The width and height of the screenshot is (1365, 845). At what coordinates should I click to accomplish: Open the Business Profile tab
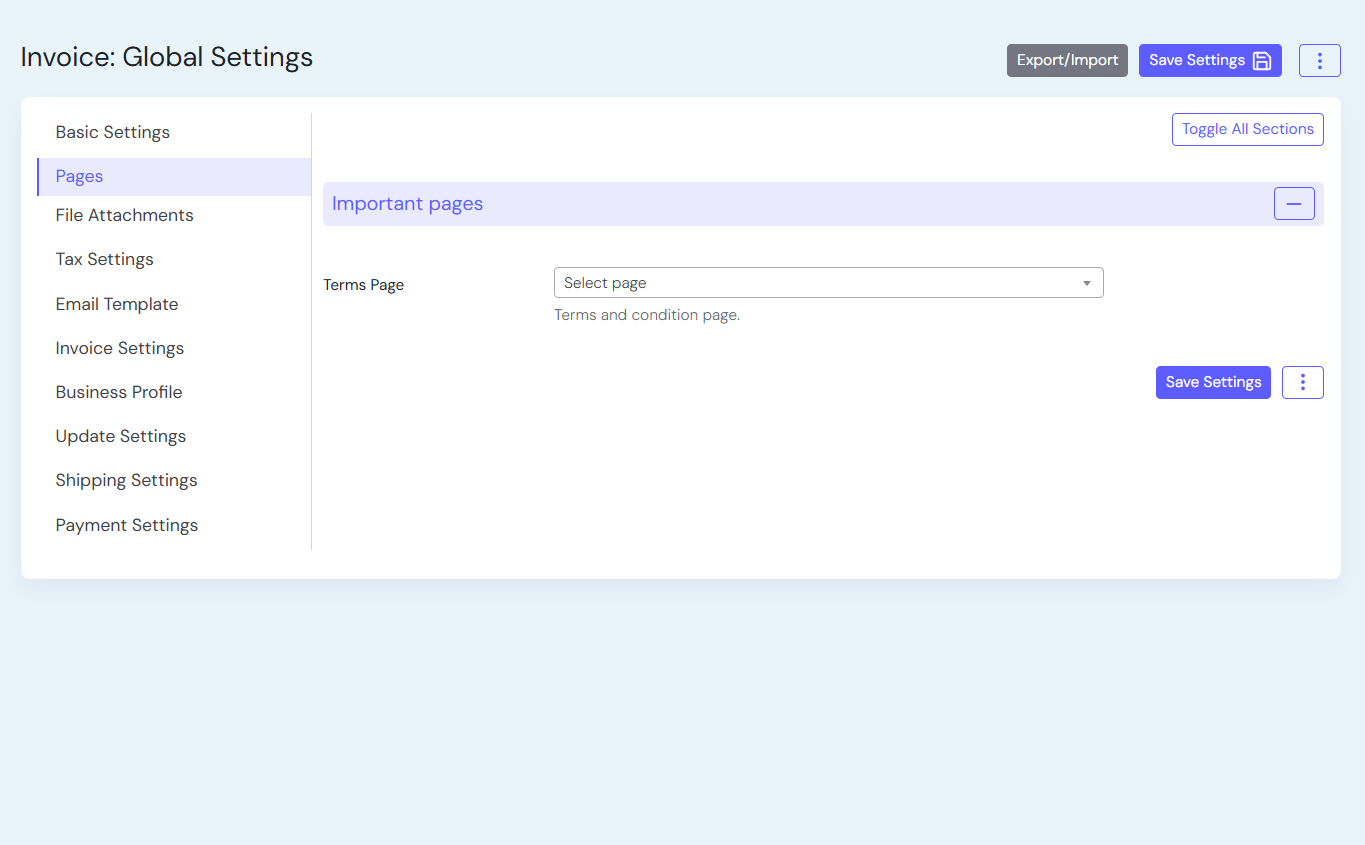click(x=119, y=392)
